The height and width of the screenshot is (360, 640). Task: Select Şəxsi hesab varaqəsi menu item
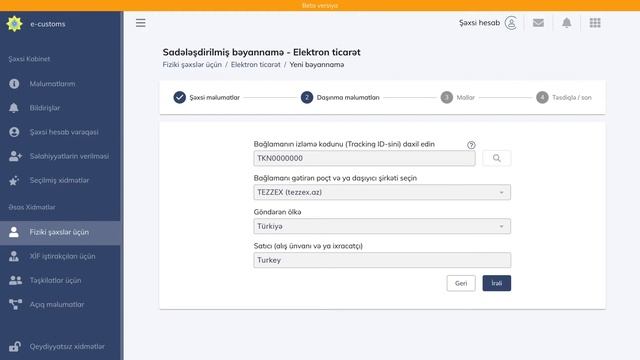coord(64,132)
